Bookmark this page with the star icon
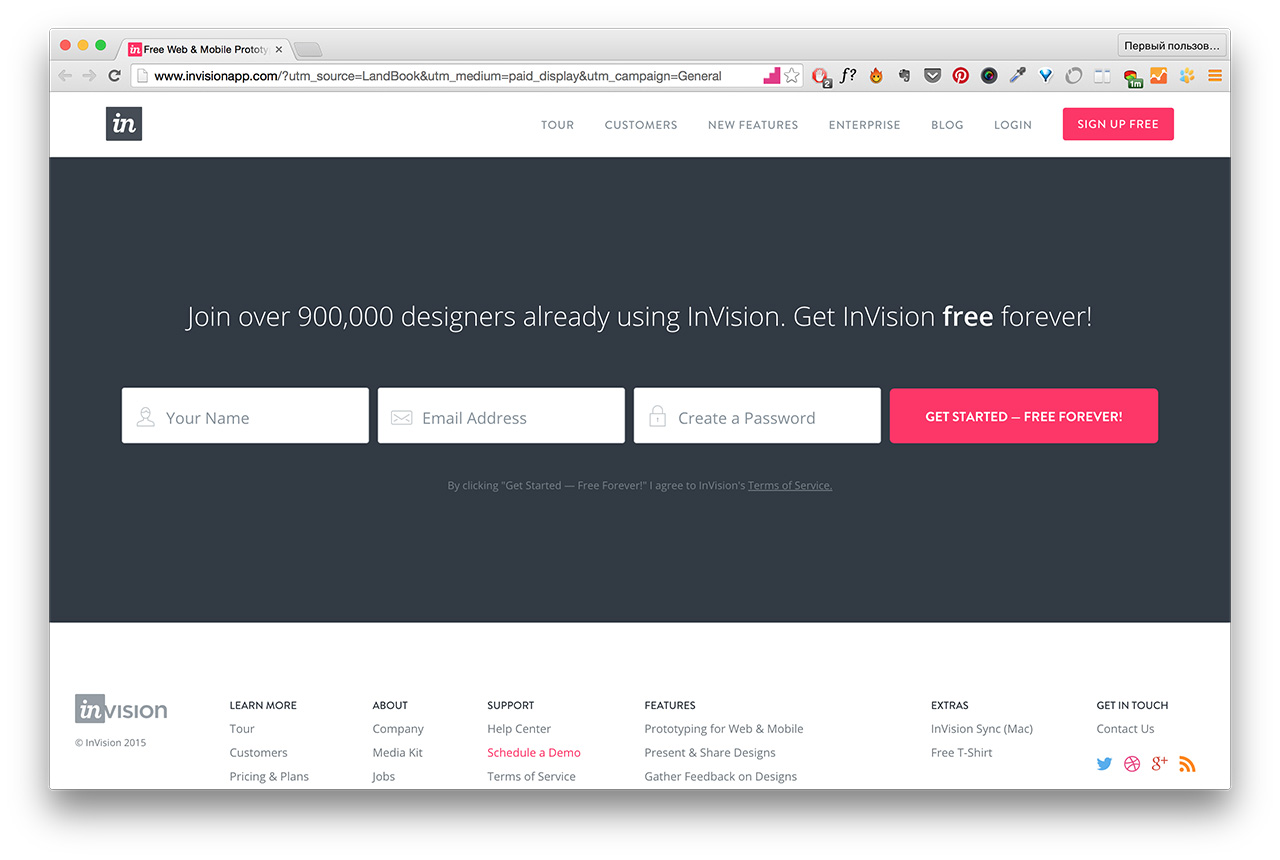This screenshot has height=860, width=1280. (792, 75)
